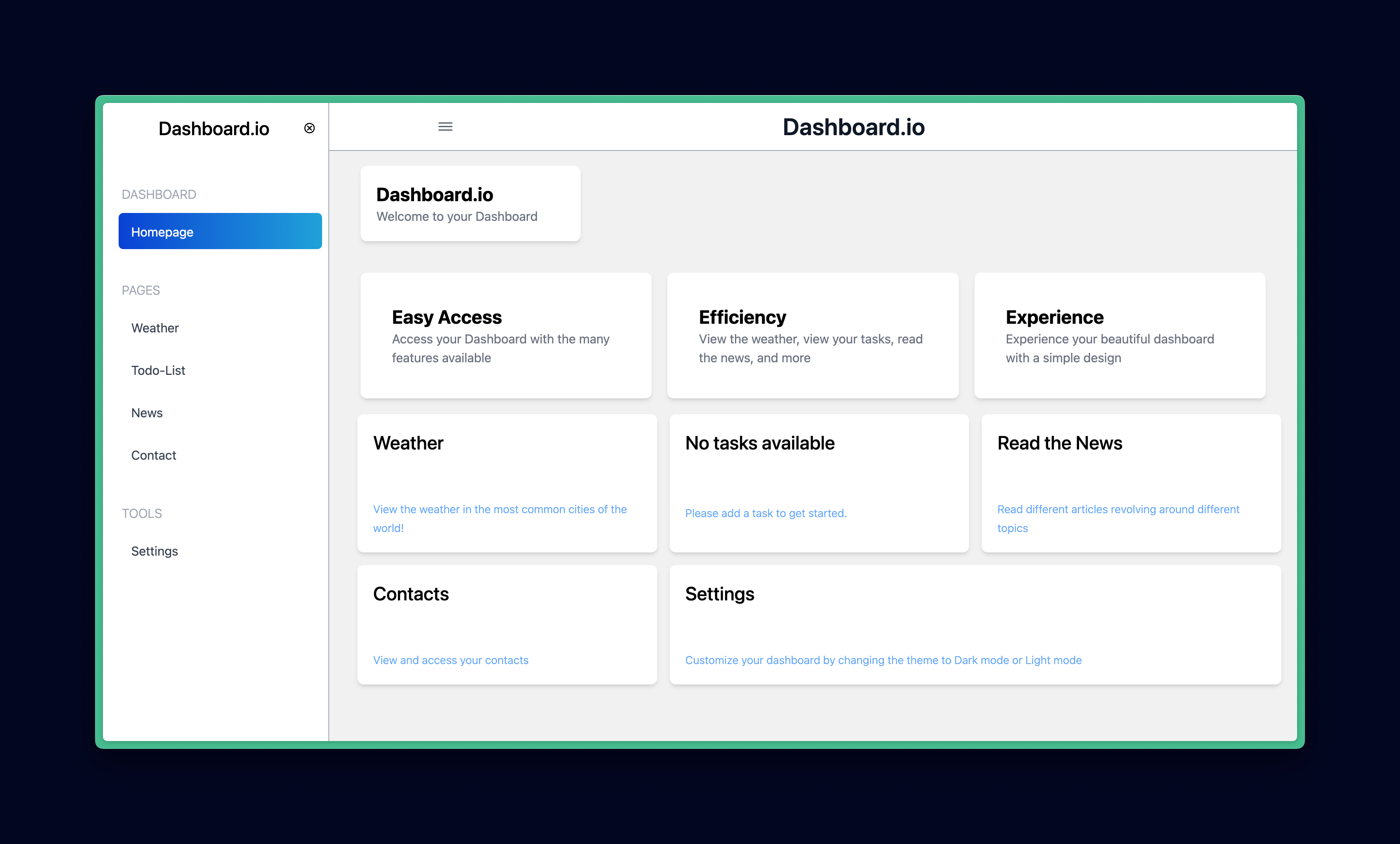This screenshot has height=844, width=1400.
Task: Close the sidebar with the circled X icon
Action: pos(310,128)
